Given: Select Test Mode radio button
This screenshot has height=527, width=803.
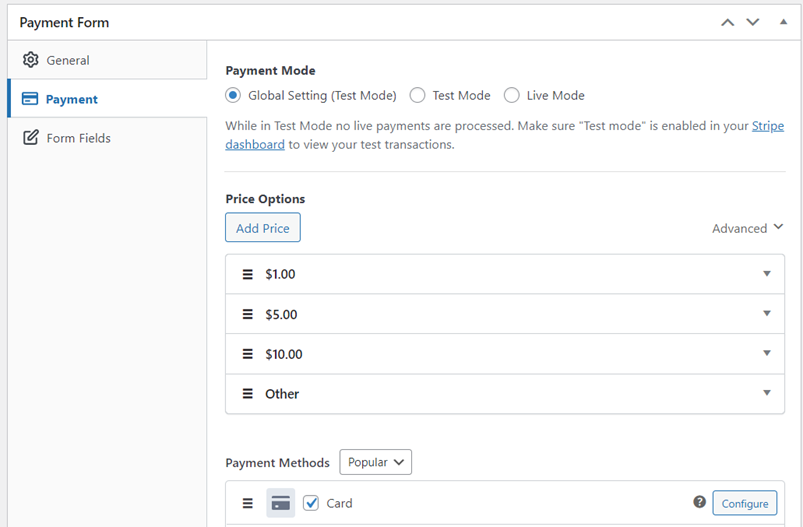Looking at the screenshot, I should coord(417,95).
